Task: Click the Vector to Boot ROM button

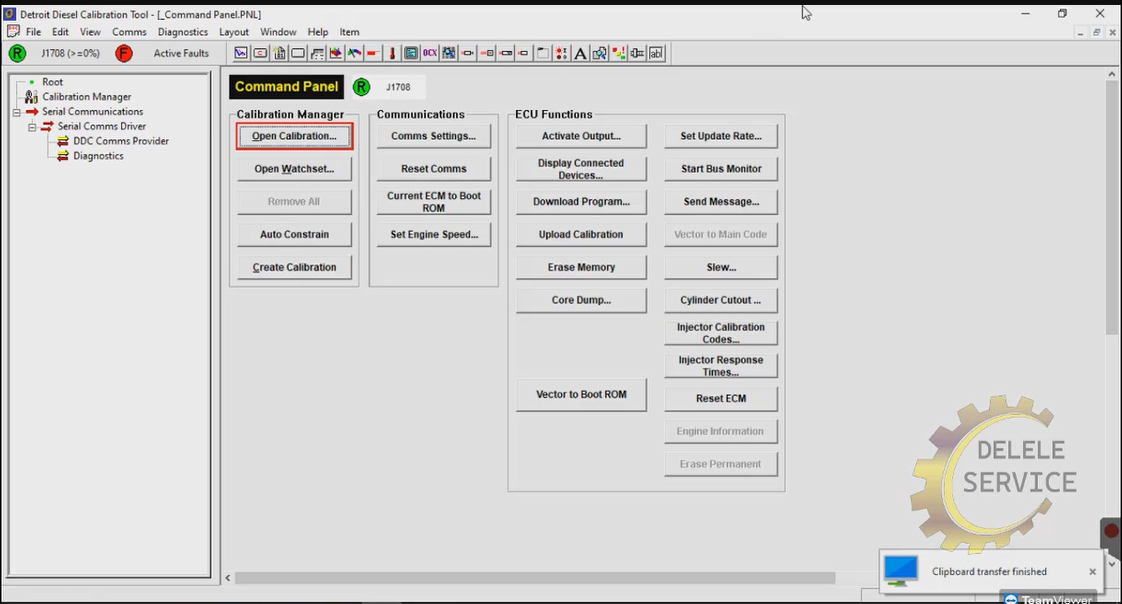Action: (581, 394)
